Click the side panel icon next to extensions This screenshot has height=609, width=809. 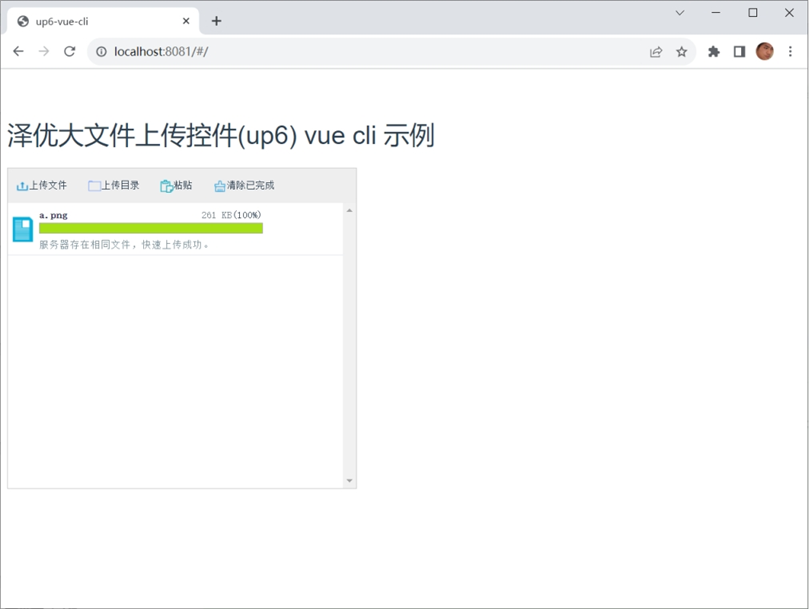tap(737, 51)
